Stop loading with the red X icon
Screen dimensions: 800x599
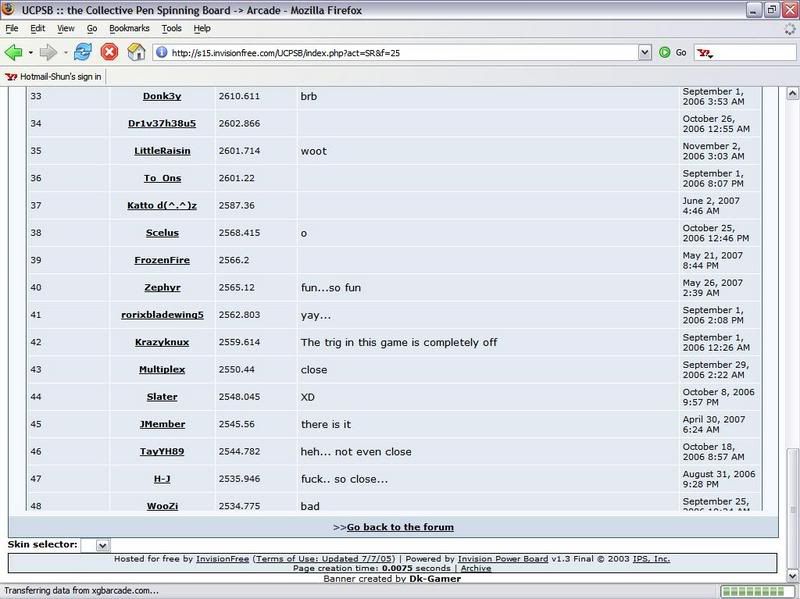click(109, 52)
